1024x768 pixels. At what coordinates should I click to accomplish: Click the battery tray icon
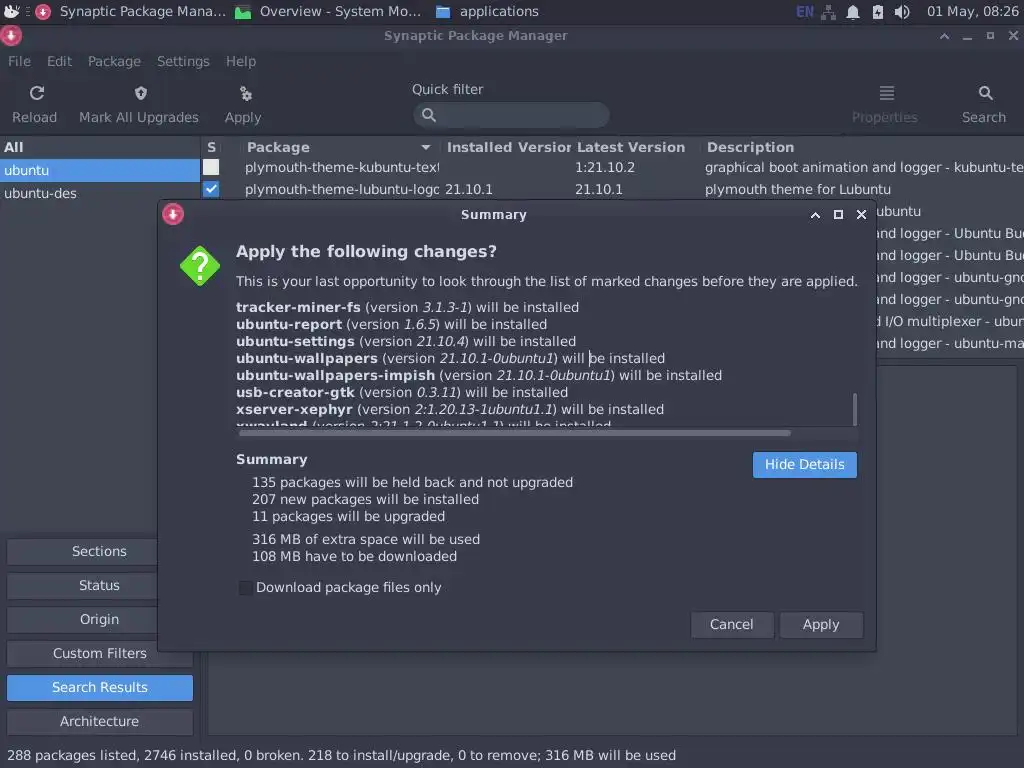click(878, 12)
